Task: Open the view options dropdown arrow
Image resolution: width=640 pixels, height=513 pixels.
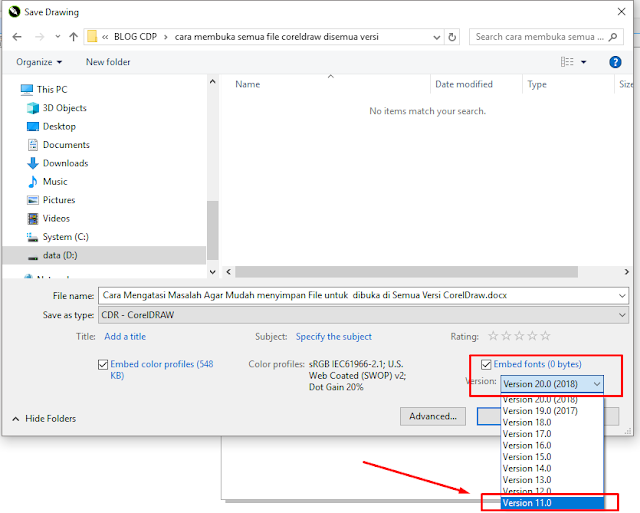Action: [584, 62]
